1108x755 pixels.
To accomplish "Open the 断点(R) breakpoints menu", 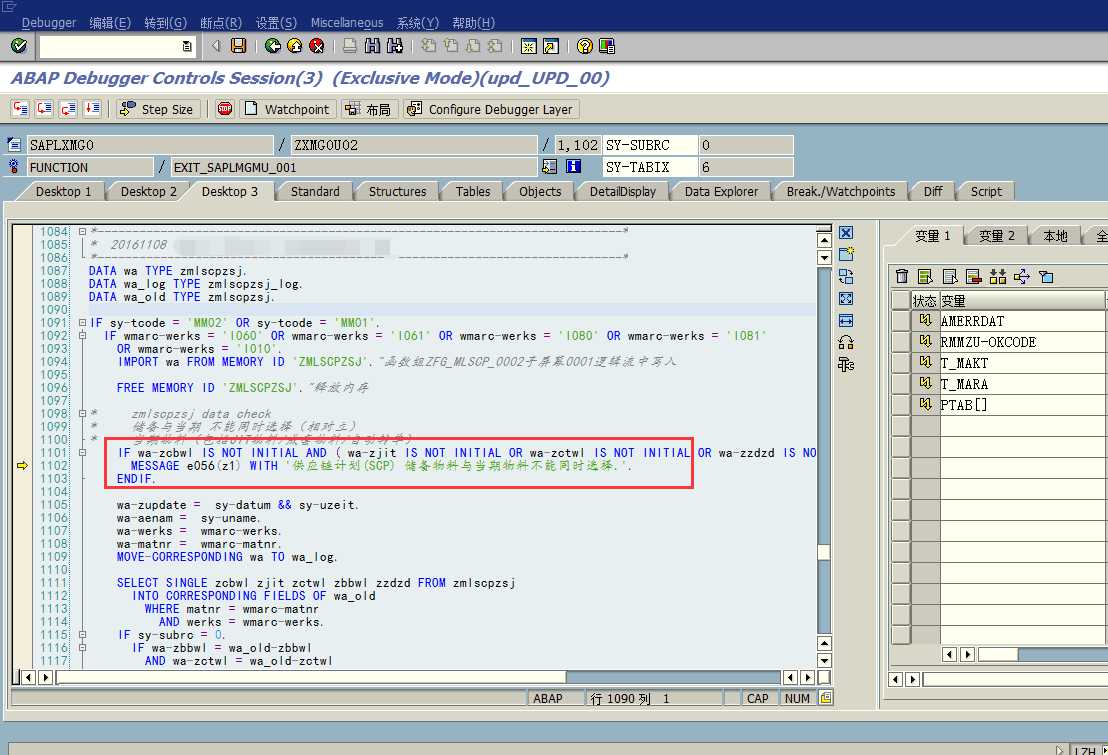I will click(220, 23).
